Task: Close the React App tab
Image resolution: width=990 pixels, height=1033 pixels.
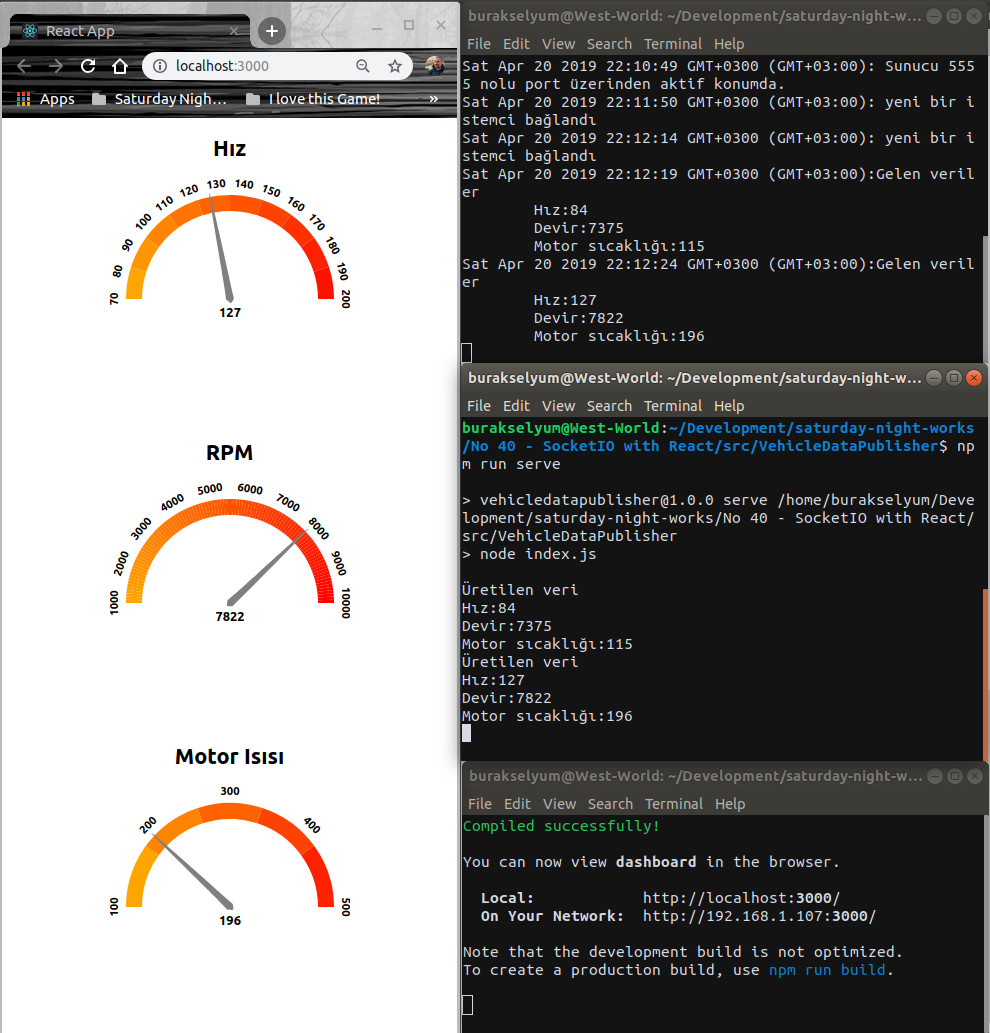Action: (x=235, y=31)
